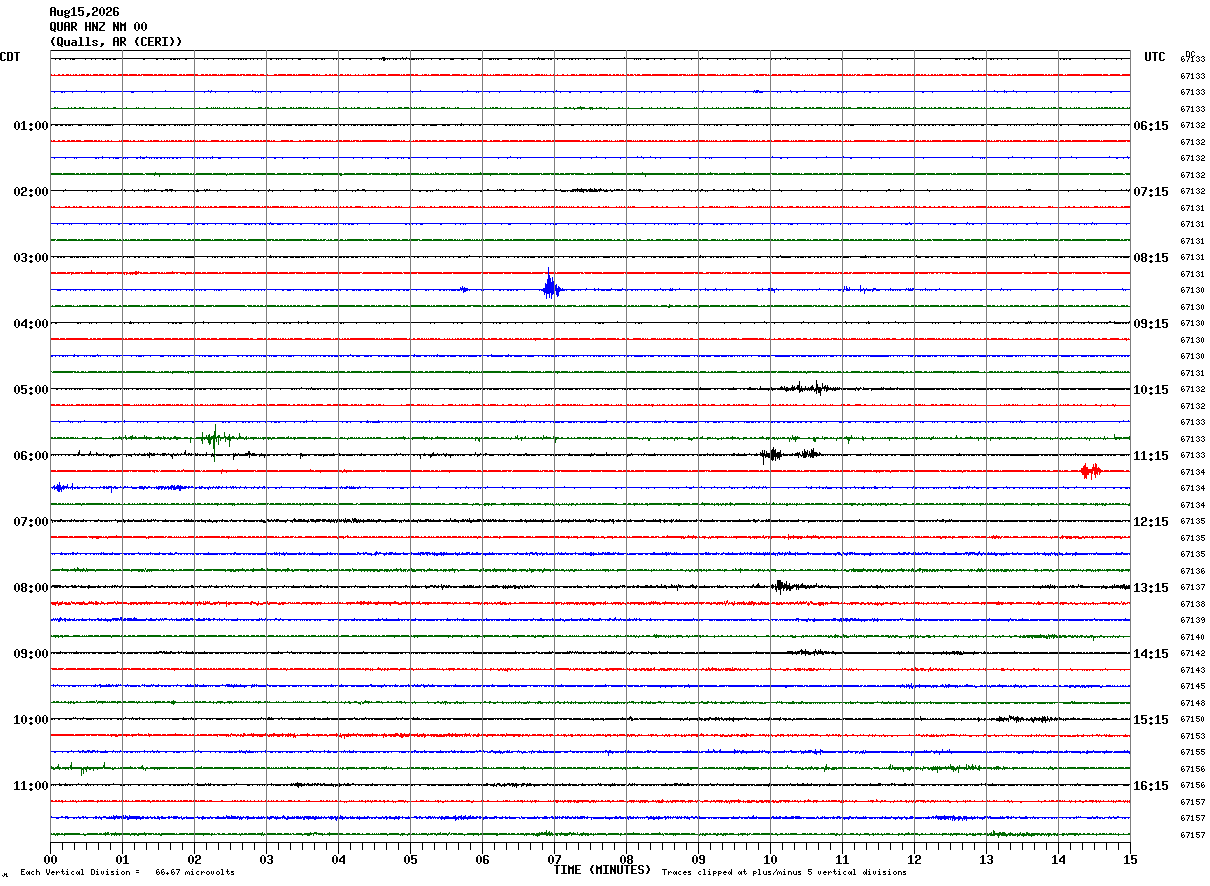Select the 02:00 CDT time label

(31, 192)
